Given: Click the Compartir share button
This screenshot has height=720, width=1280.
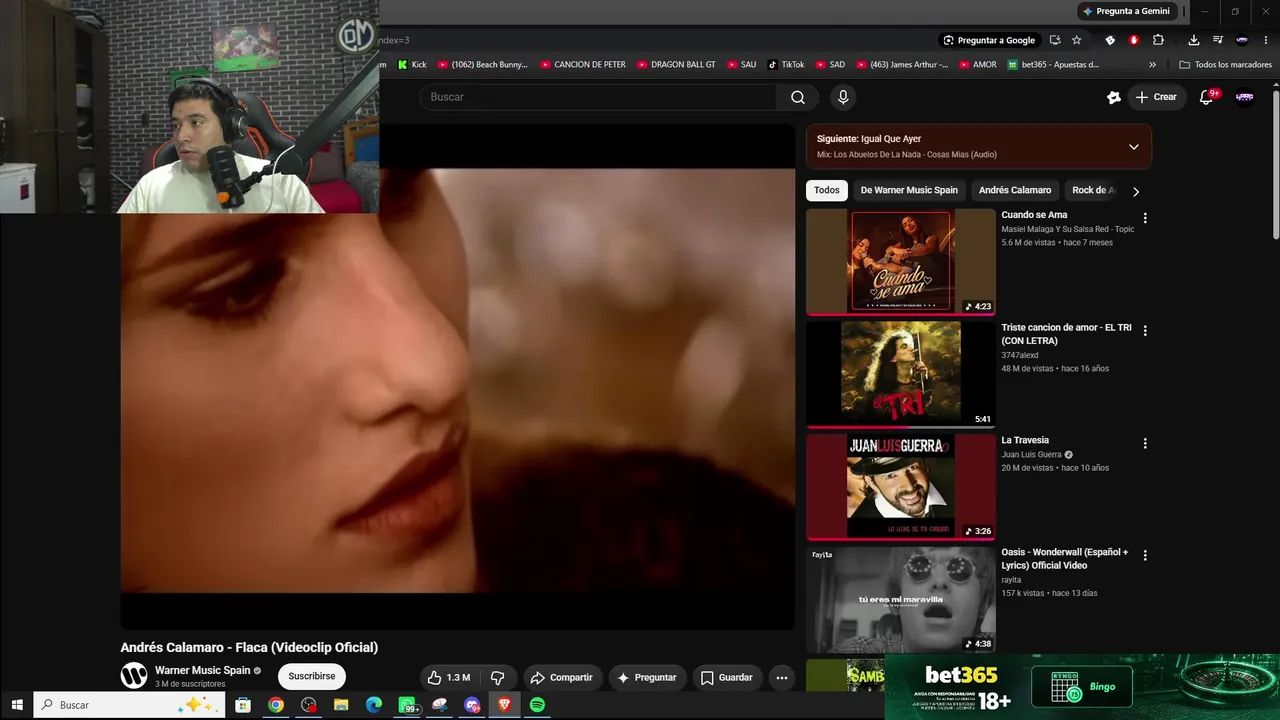Looking at the screenshot, I should point(562,677).
